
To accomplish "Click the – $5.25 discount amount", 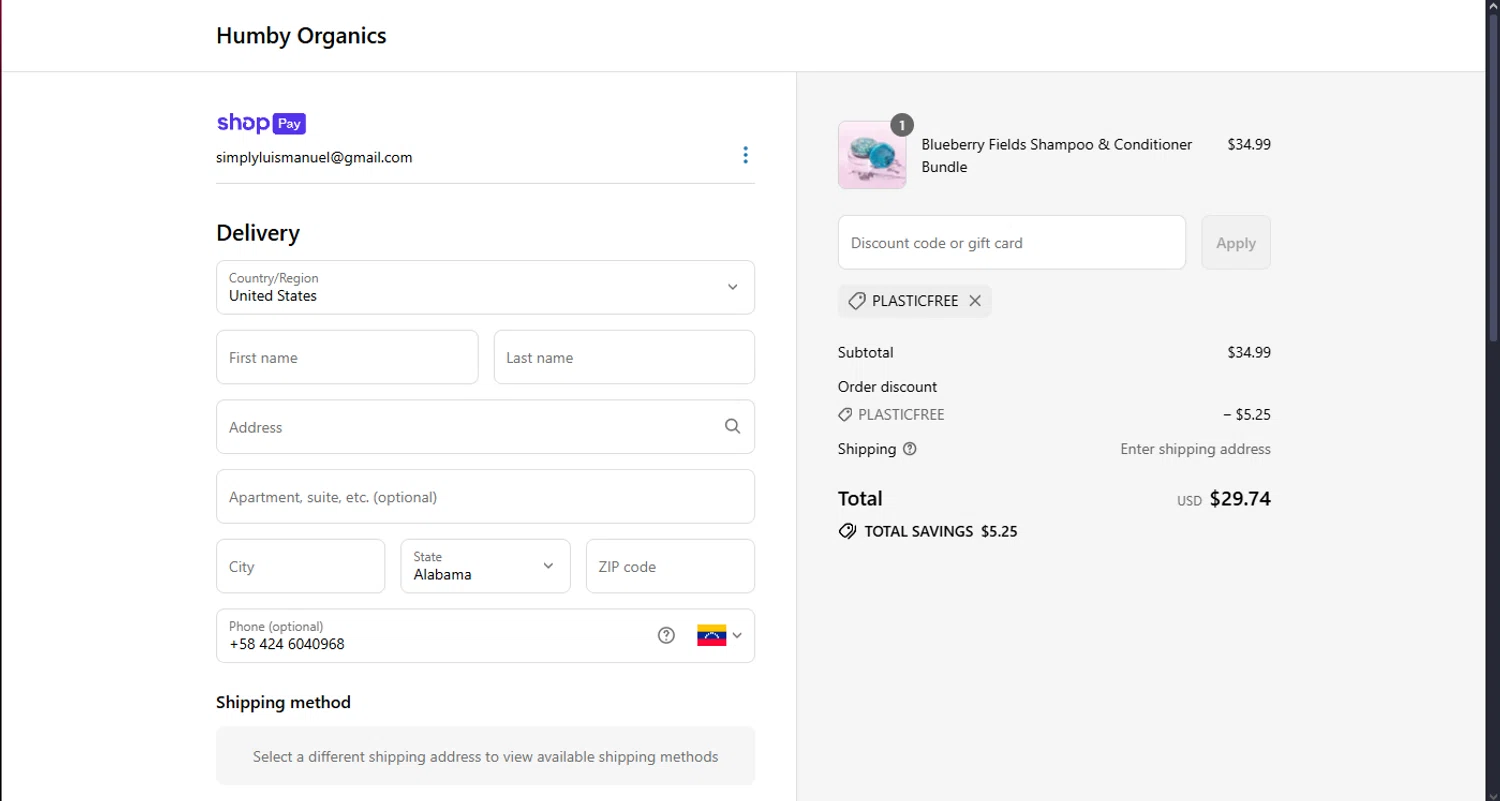I will (x=1247, y=414).
